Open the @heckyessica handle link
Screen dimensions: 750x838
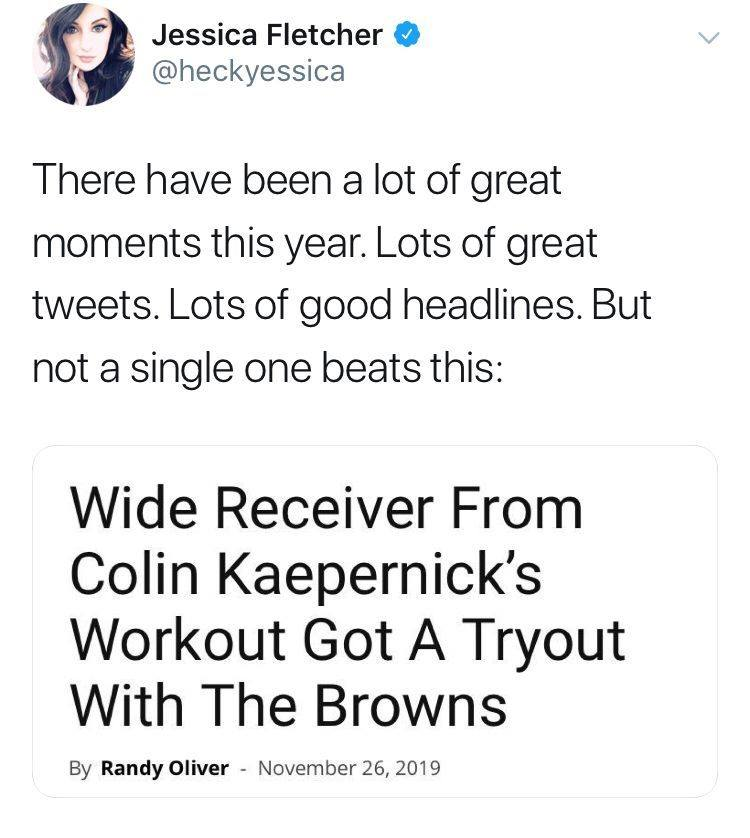point(247,72)
